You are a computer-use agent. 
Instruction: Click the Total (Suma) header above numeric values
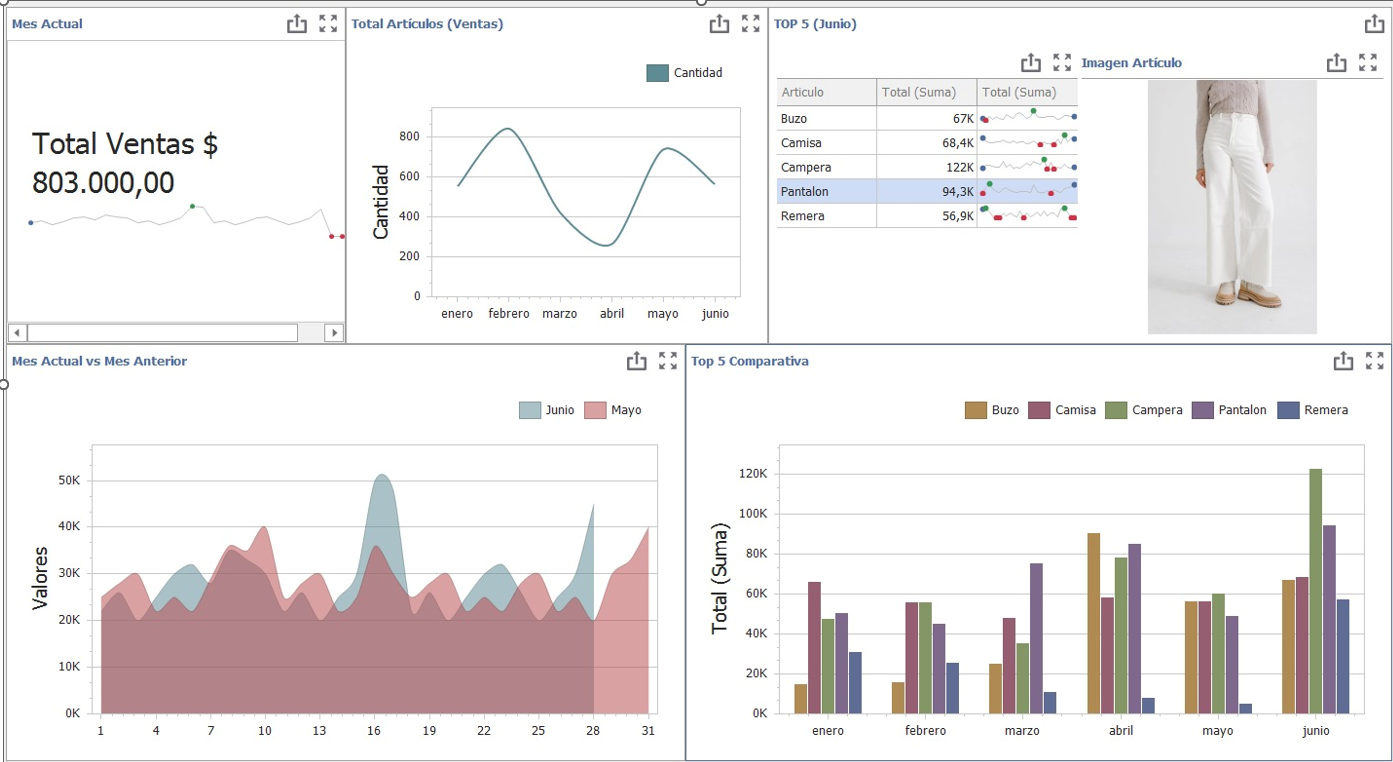927,92
